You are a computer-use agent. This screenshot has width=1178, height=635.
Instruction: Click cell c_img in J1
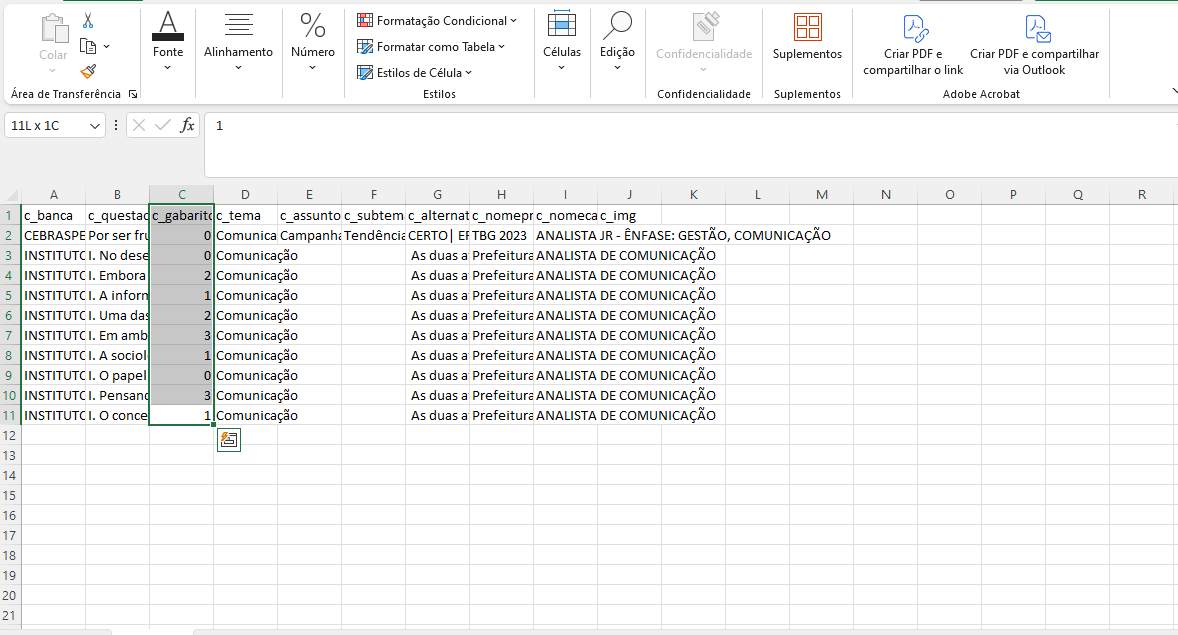[630, 216]
